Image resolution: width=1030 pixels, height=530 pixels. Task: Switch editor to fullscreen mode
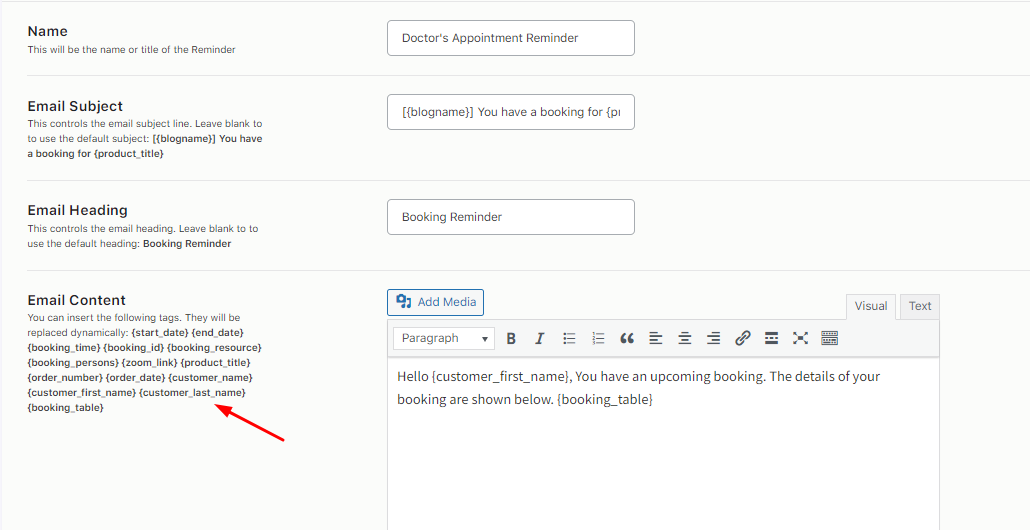(x=800, y=338)
